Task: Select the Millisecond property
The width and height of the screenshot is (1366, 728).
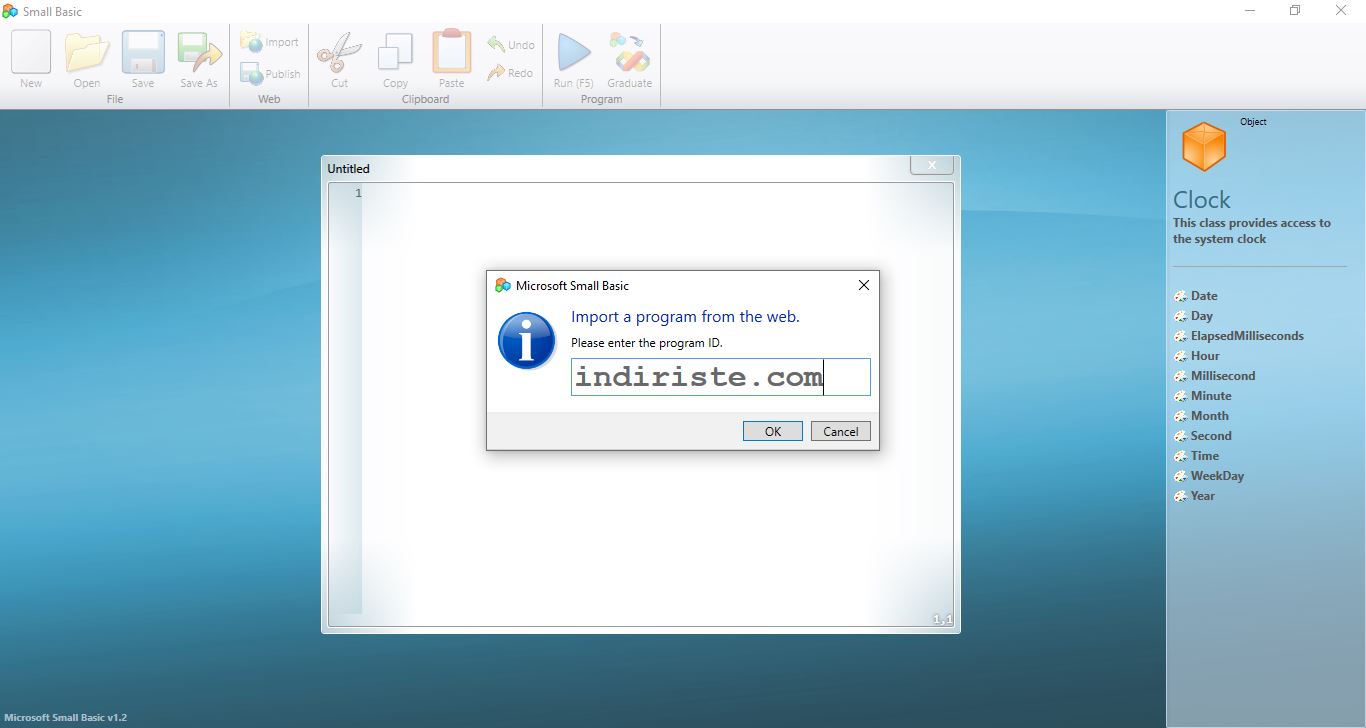Action: pos(1223,376)
